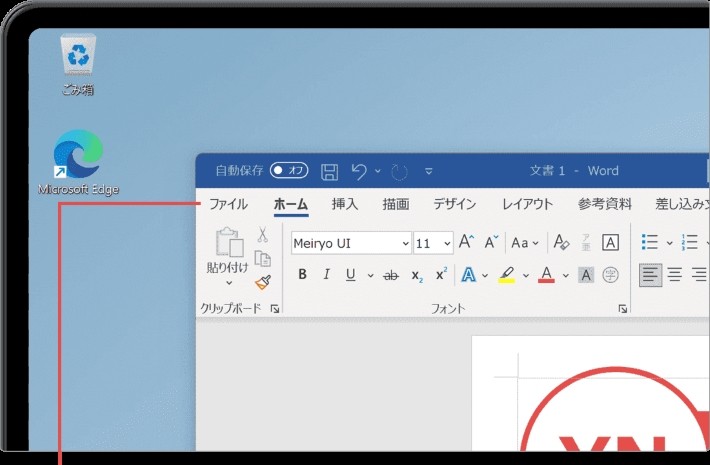Expand the font name dropdown arrow
710x465 pixels.
coord(406,244)
